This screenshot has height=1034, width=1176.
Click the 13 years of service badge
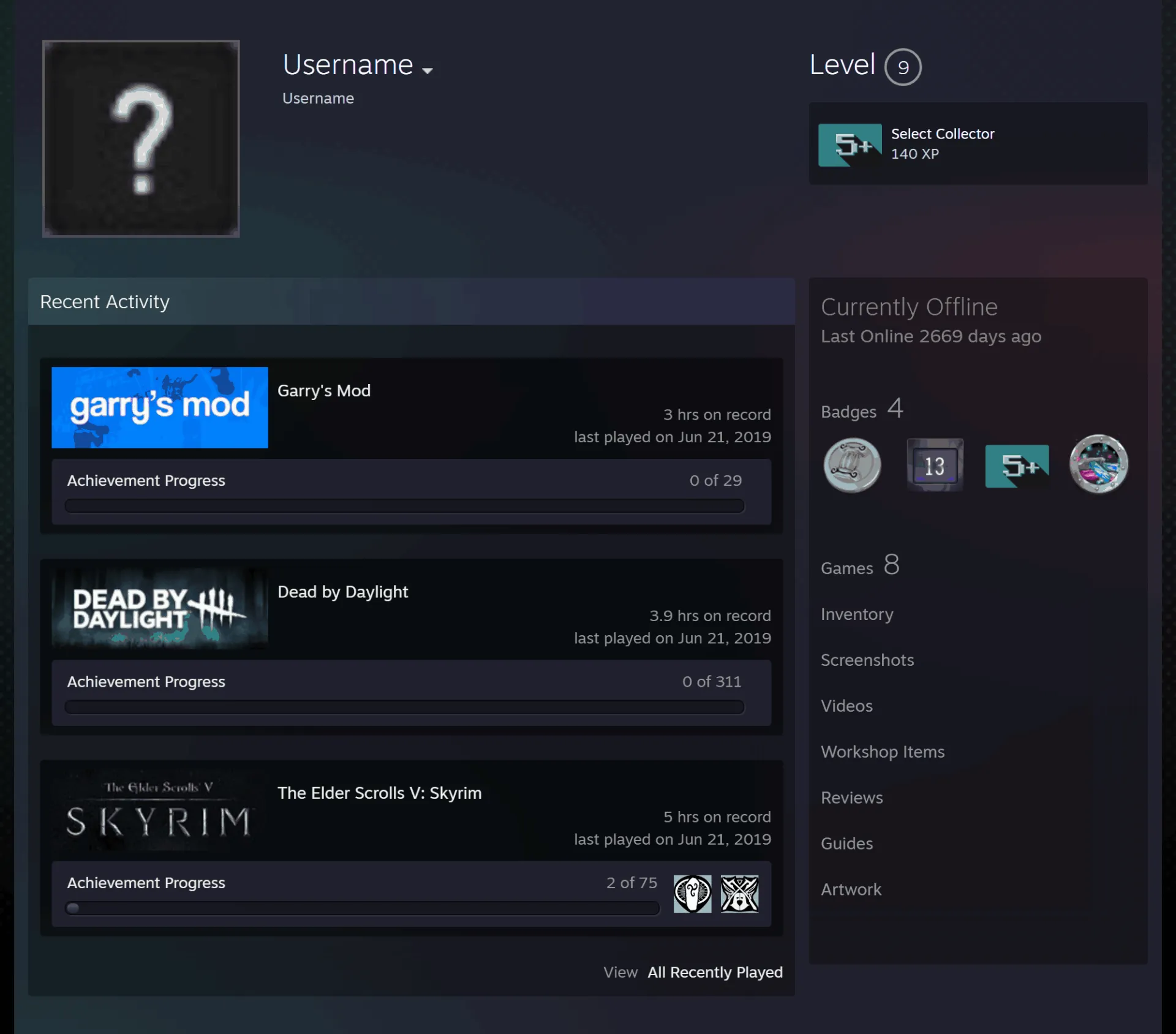[x=935, y=466]
